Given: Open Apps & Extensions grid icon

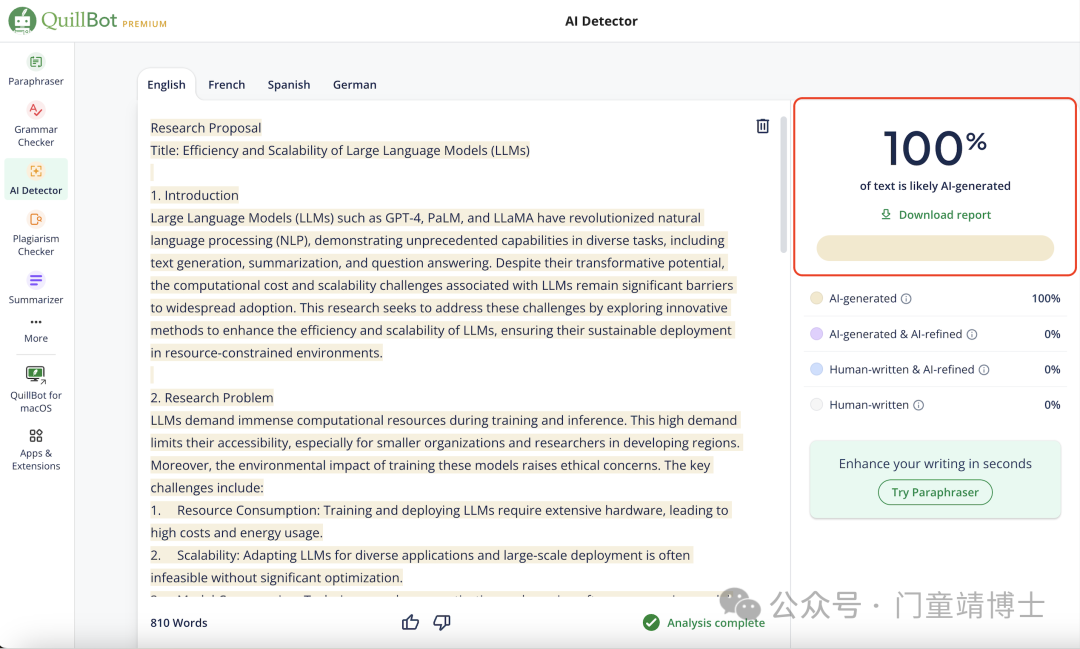Looking at the screenshot, I should [36, 435].
